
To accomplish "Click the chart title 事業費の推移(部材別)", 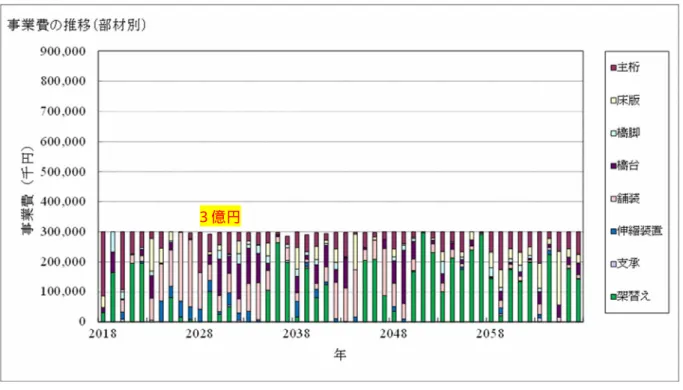I will [77, 25].
